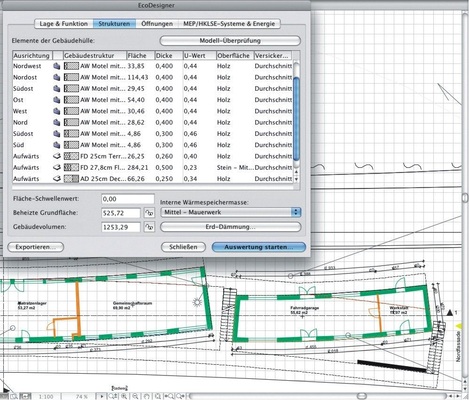Switch to MEP/HKLSE-Systeme & Energie tab

tap(229, 24)
